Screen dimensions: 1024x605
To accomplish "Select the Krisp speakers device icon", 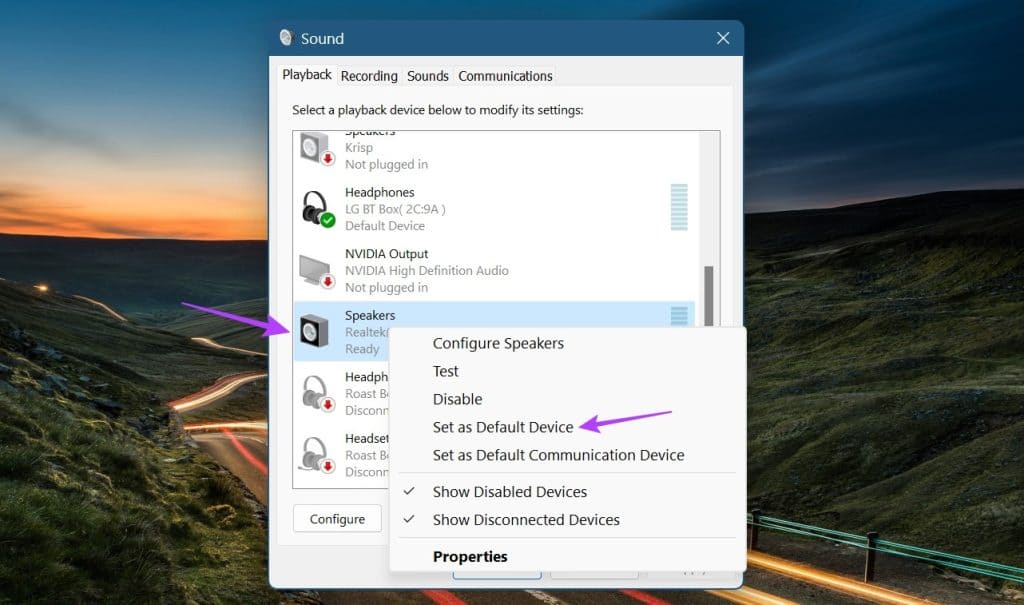I will pyautogui.click(x=317, y=149).
